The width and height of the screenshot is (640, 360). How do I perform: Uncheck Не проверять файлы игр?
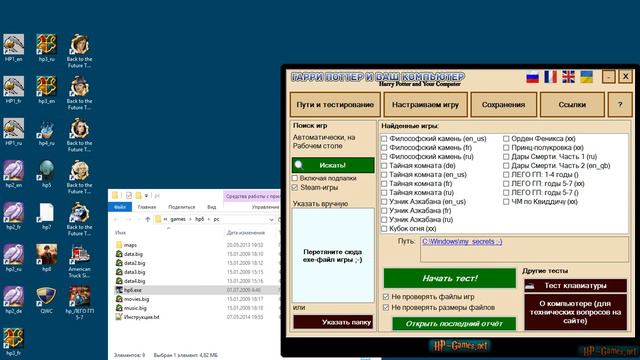click(x=386, y=297)
